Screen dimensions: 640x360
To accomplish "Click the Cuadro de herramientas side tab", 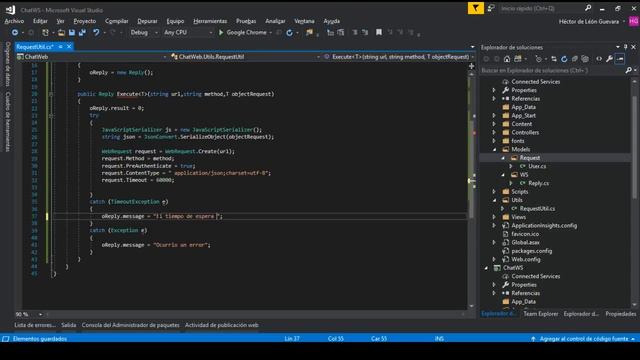I will pyautogui.click(x=8, y=122).
